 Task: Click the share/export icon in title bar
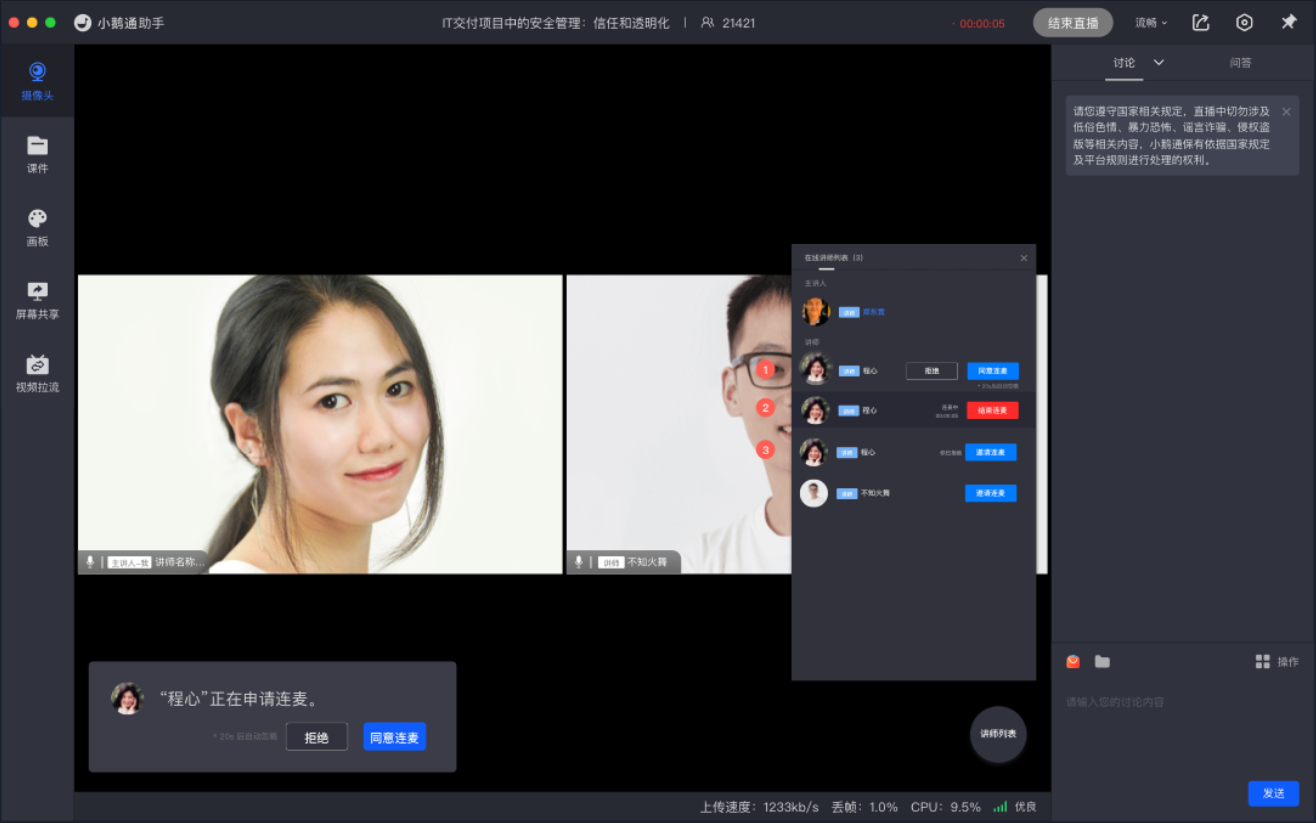tap(1201, 22)
